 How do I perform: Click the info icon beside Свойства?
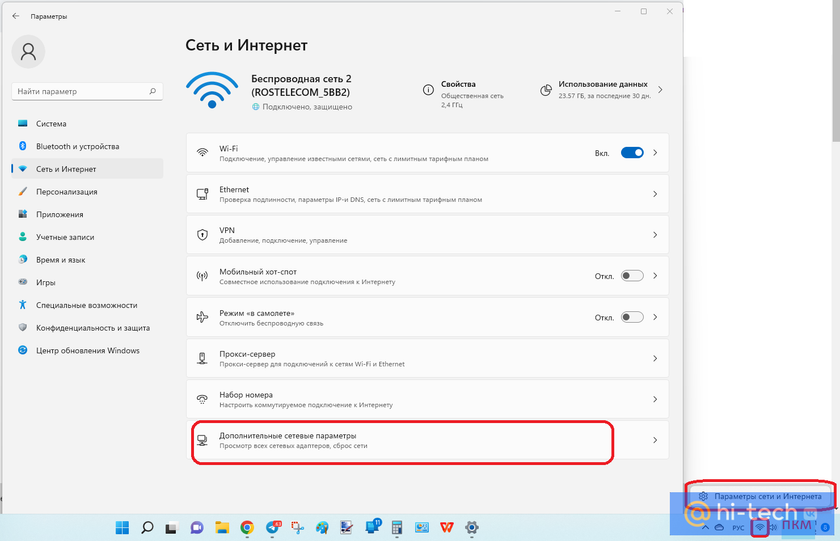(x=428, y=90)
